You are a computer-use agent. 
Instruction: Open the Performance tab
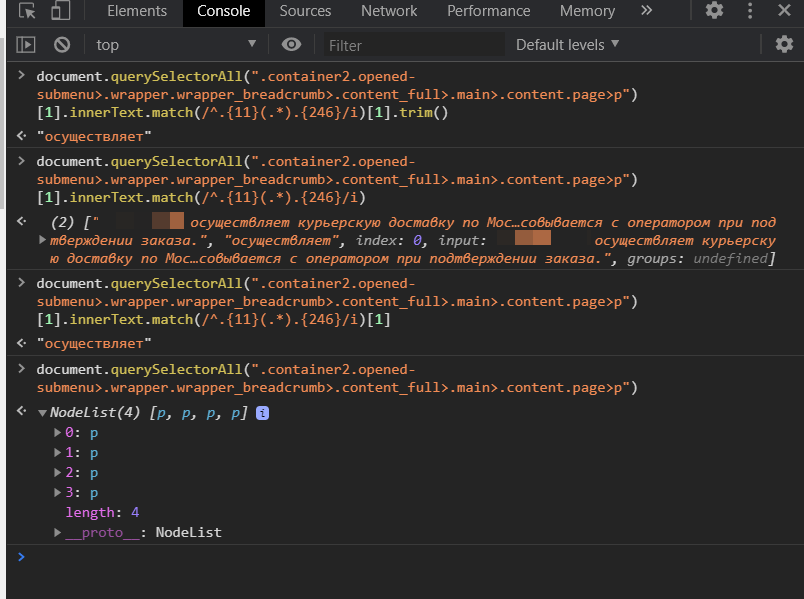coord(489,11)
